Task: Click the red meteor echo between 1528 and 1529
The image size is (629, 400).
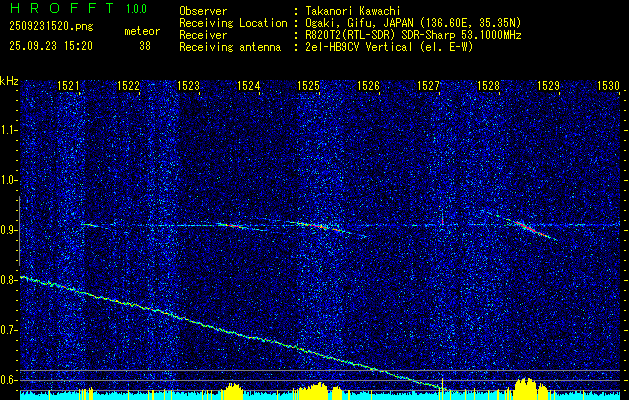Action: [530, 229]
